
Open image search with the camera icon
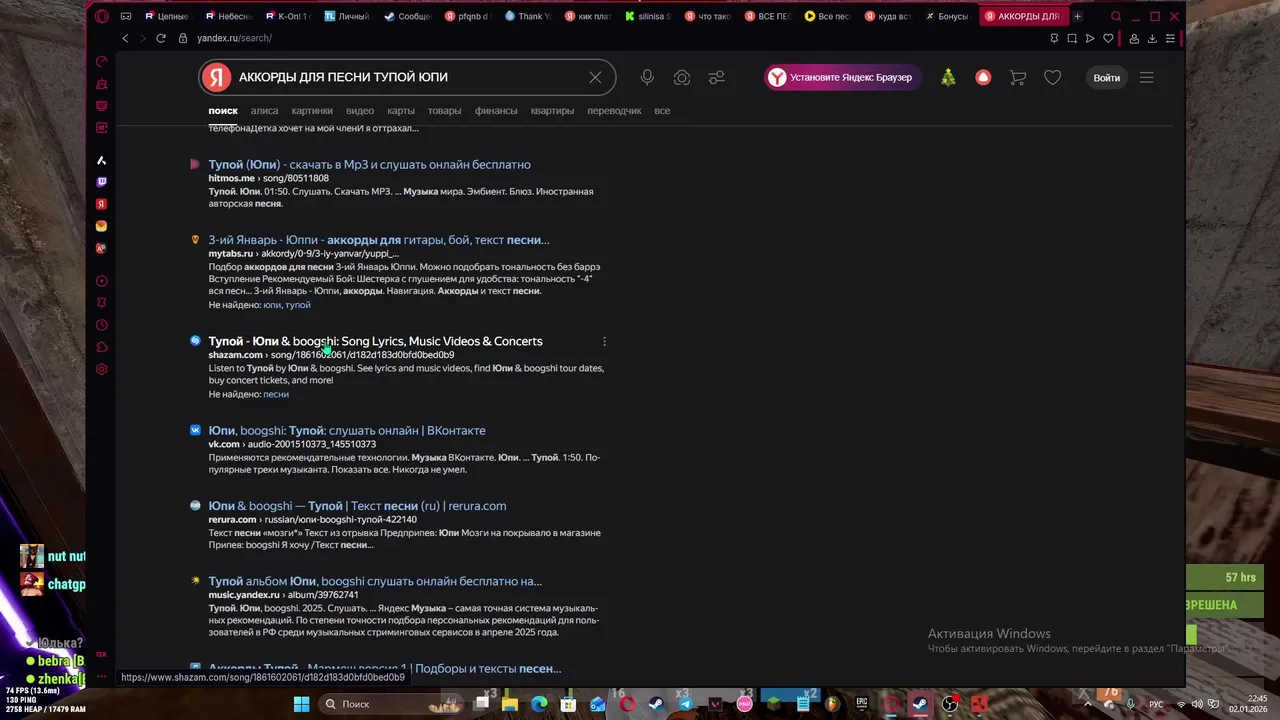(x=682, y=77)
